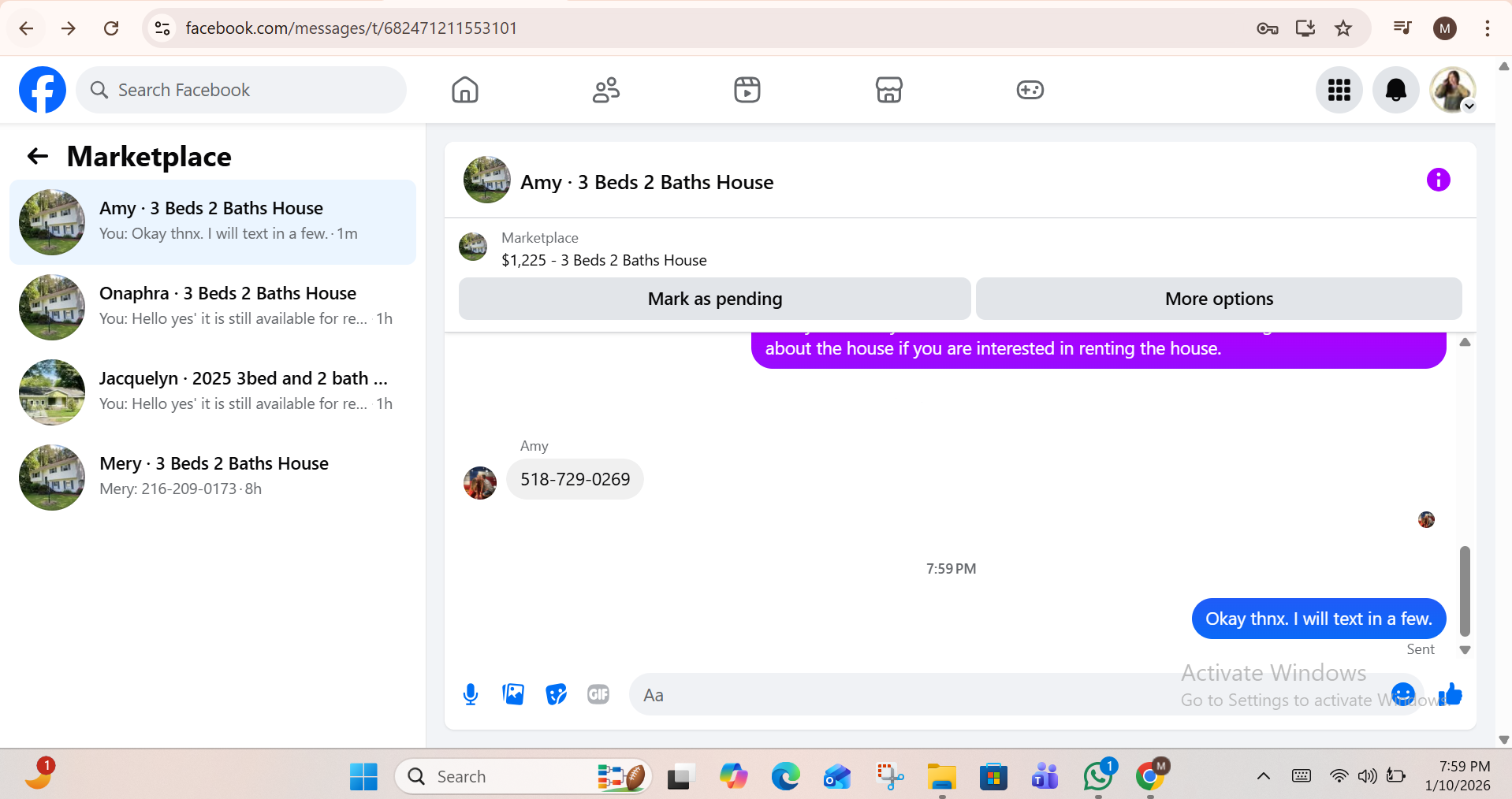Open Amy 3 Beds 2 Baths conversation
The image size is (1512, 799).
click(x=213, y=222)
